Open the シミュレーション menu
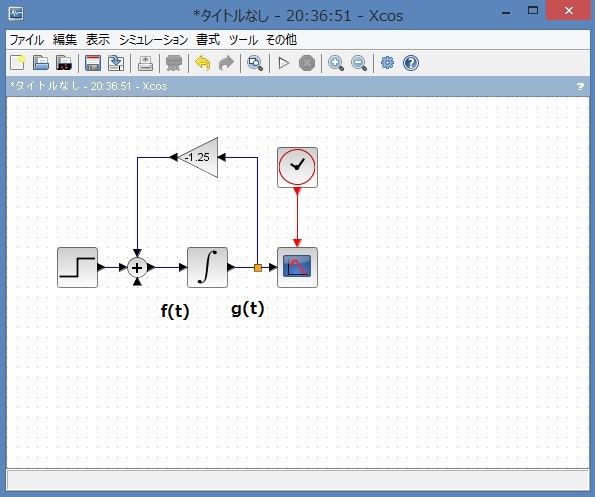This screenshot has height=497, width=595. click(x=154, y=39)
